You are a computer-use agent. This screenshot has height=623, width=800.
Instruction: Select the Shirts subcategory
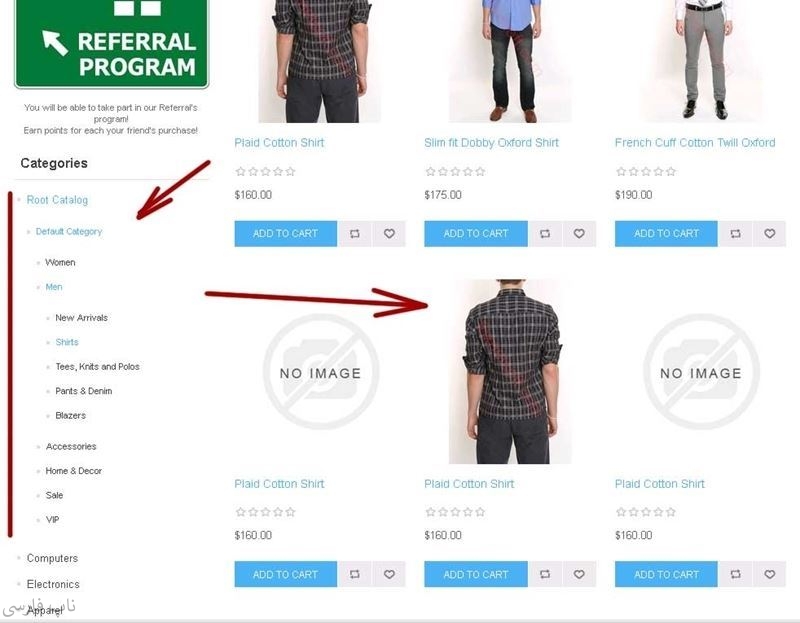coord(67,342)
